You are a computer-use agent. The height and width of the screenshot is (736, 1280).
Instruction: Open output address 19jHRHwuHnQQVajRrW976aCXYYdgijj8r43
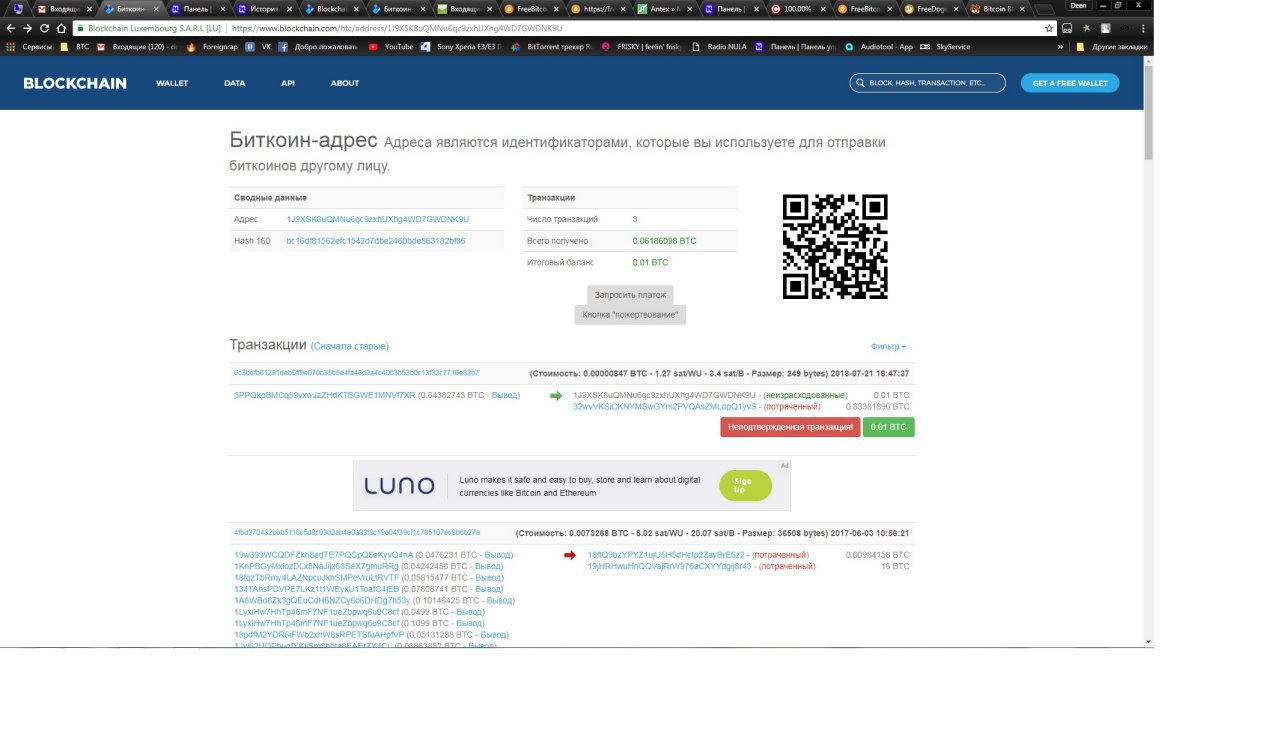(669, 566)
